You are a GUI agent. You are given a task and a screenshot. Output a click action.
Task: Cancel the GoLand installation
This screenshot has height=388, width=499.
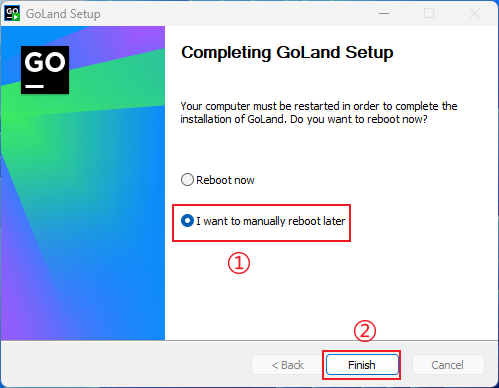(448, 365)
